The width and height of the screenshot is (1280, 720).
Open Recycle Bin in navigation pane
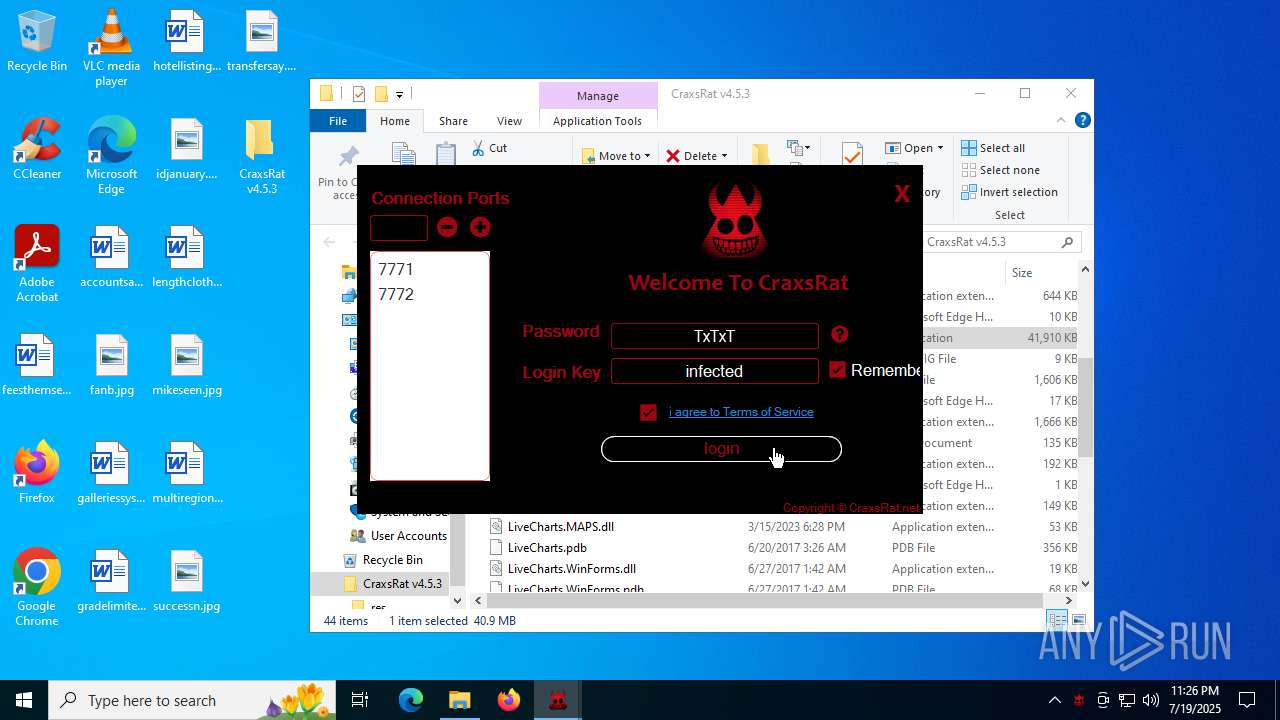coord(392,560)
